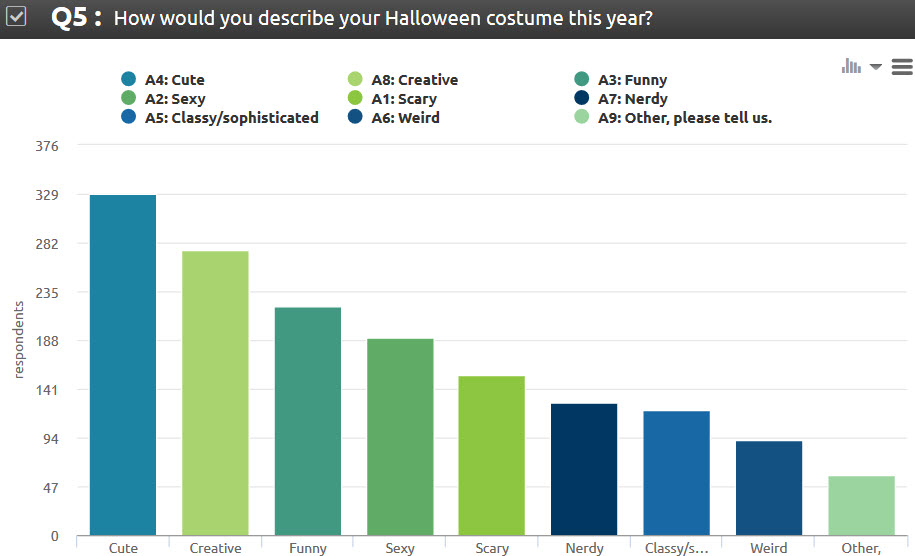Click the Funny bar in the chart
Viewport: 915px width, 556px height.
pyautogui.click(x=308, y=421)
